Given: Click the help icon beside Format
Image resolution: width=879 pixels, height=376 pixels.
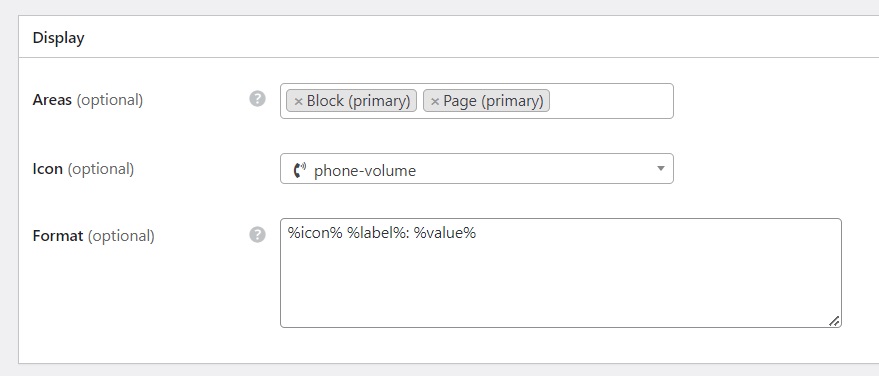Looking at the screenshot, I should (x=257, y=235).
